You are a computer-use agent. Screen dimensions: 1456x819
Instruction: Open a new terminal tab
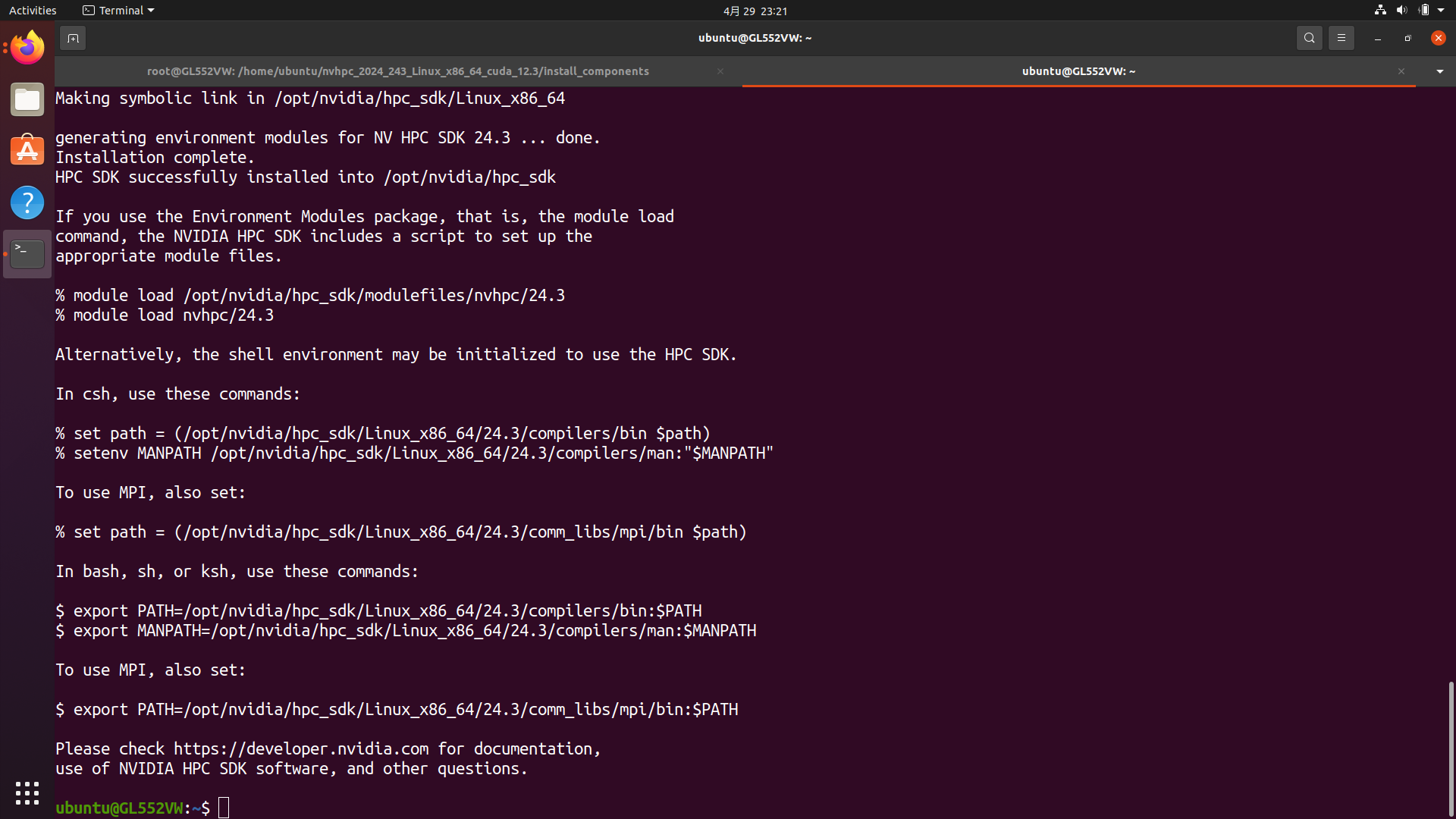pos(72,37)
